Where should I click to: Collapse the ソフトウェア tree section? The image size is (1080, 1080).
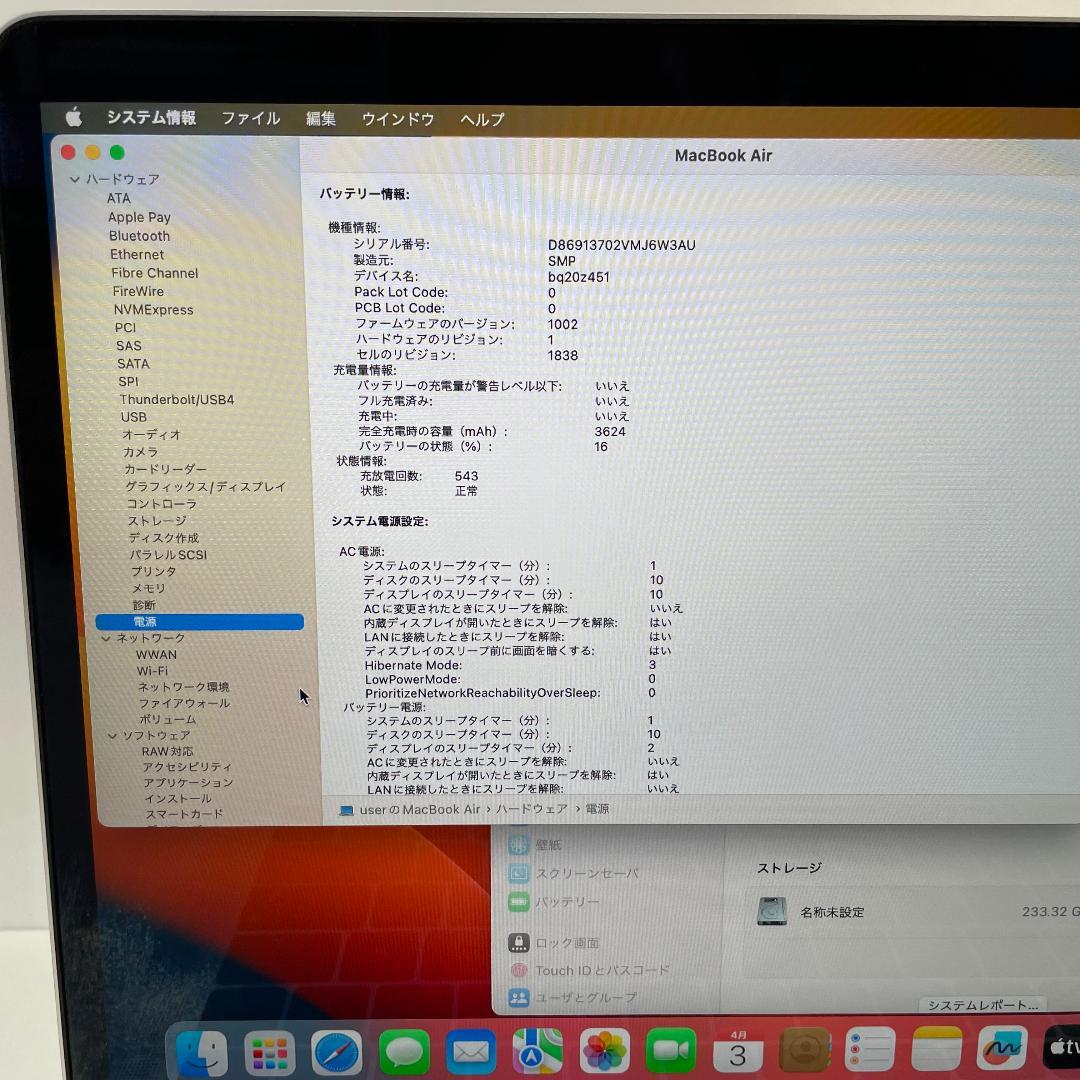[112, 735]
